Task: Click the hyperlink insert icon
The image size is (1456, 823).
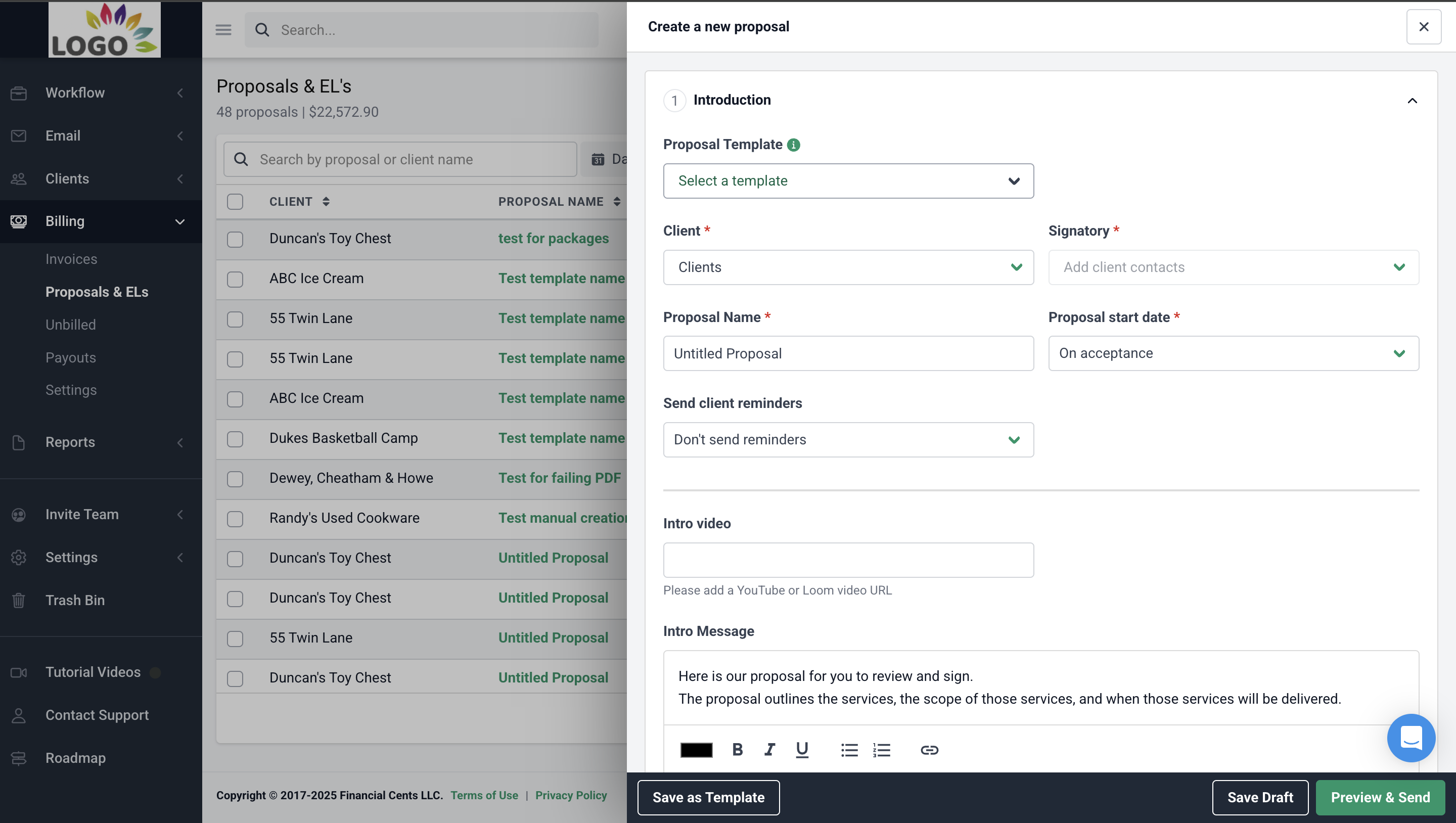Action: (928, 749)
